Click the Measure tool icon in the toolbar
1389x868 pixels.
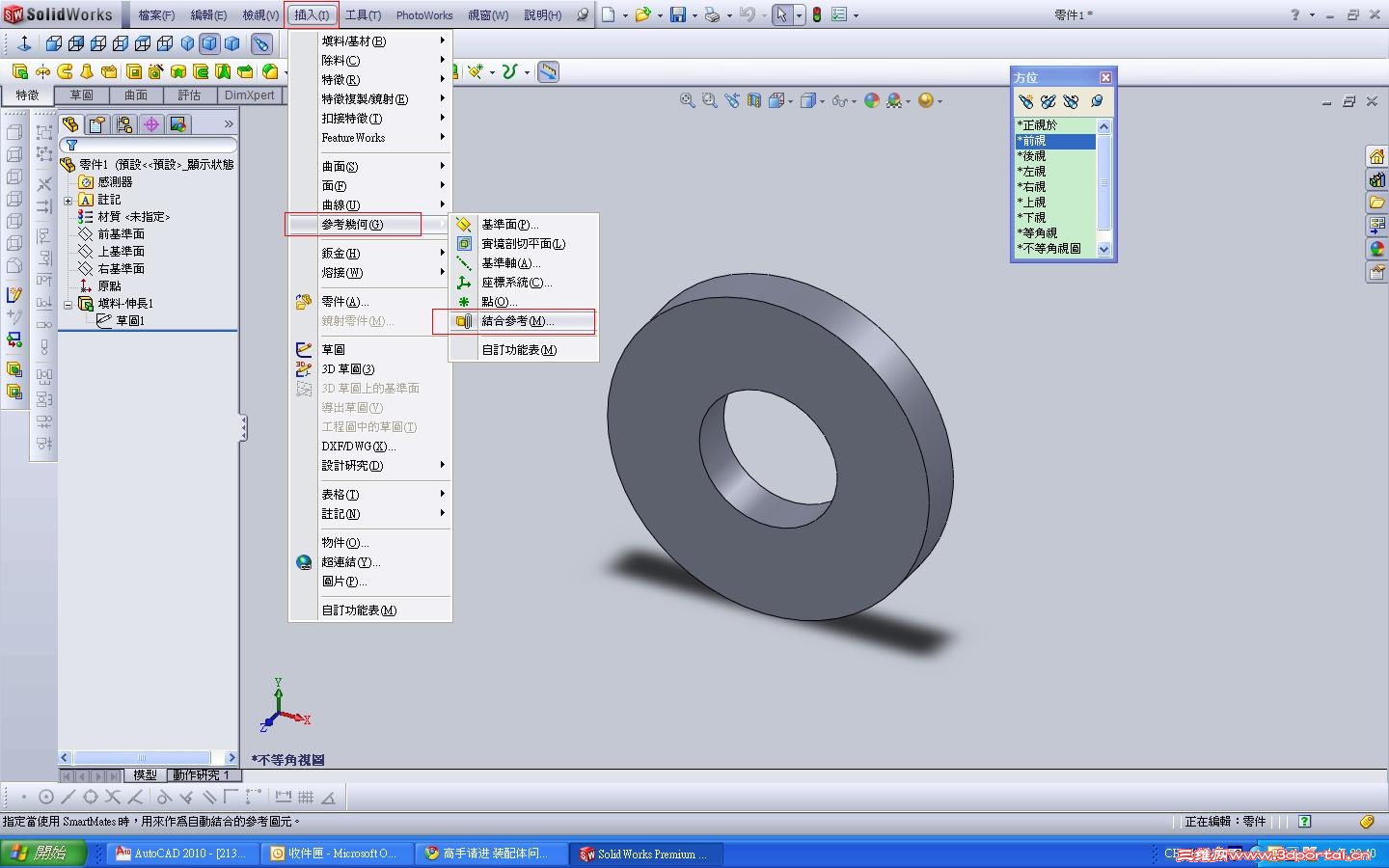[x=548, y=72]
